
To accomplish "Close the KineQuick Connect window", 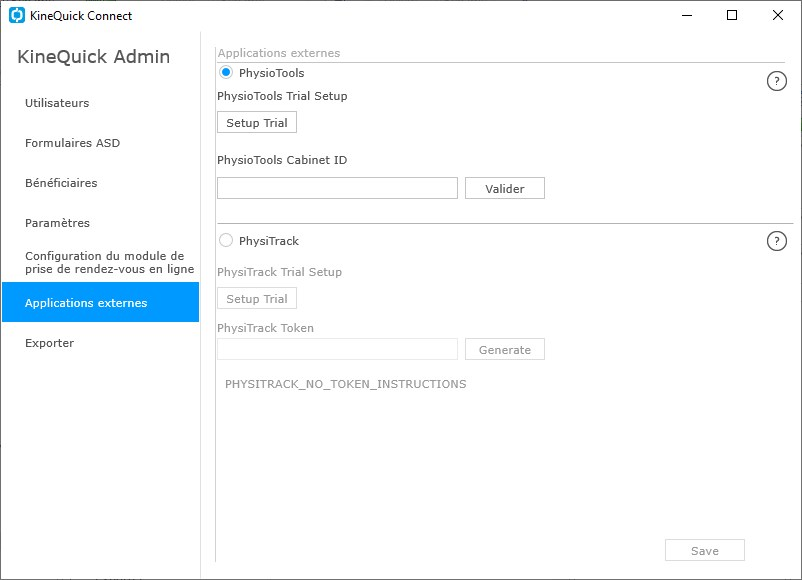I will coord(777,15).
